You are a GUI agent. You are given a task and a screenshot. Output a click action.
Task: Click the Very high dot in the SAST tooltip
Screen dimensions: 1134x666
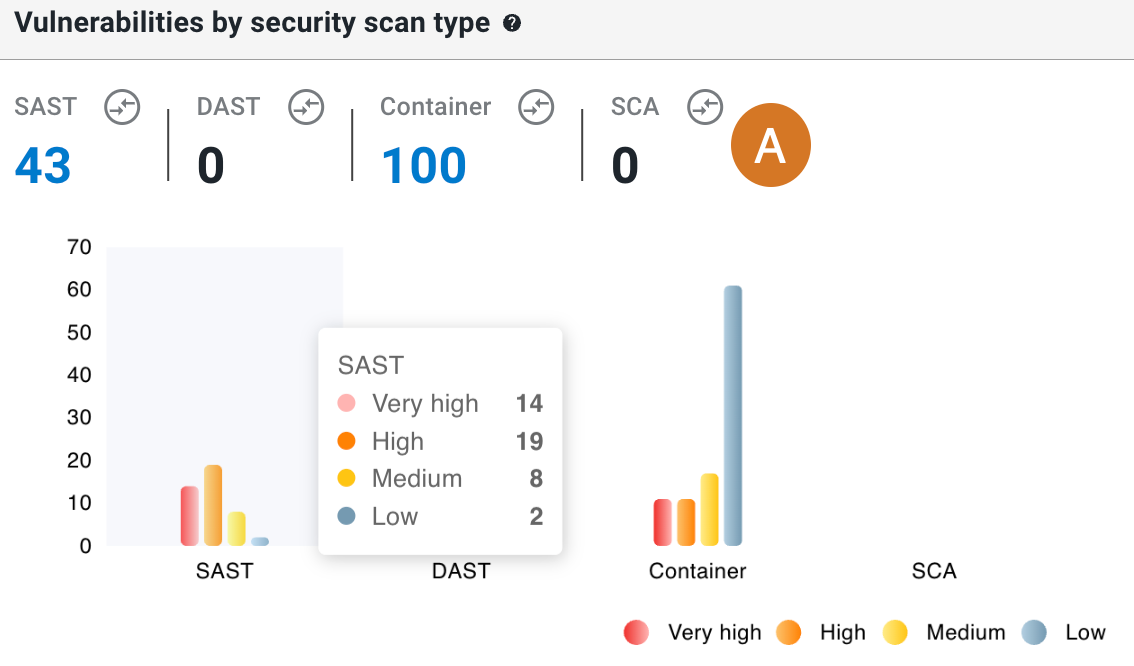coord(347,403)
